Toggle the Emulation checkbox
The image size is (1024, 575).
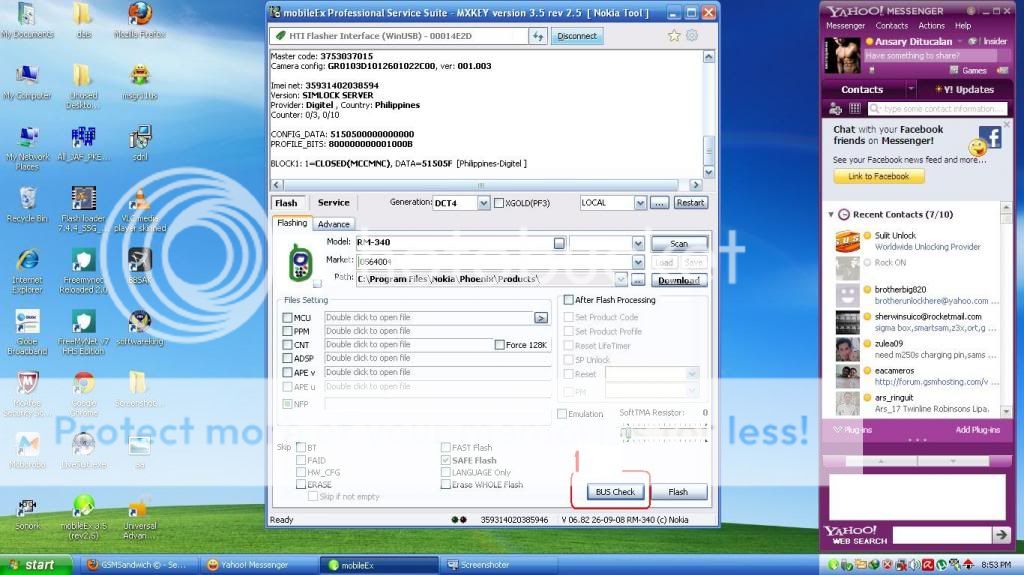click(562, 414)
